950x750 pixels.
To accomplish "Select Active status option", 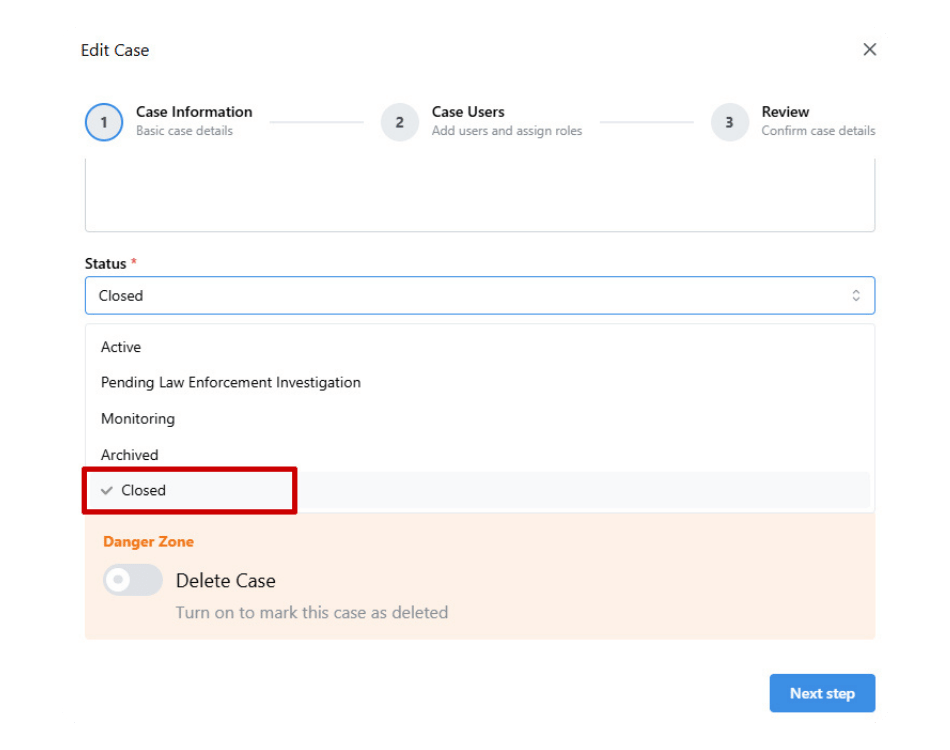I will [121, 347].
